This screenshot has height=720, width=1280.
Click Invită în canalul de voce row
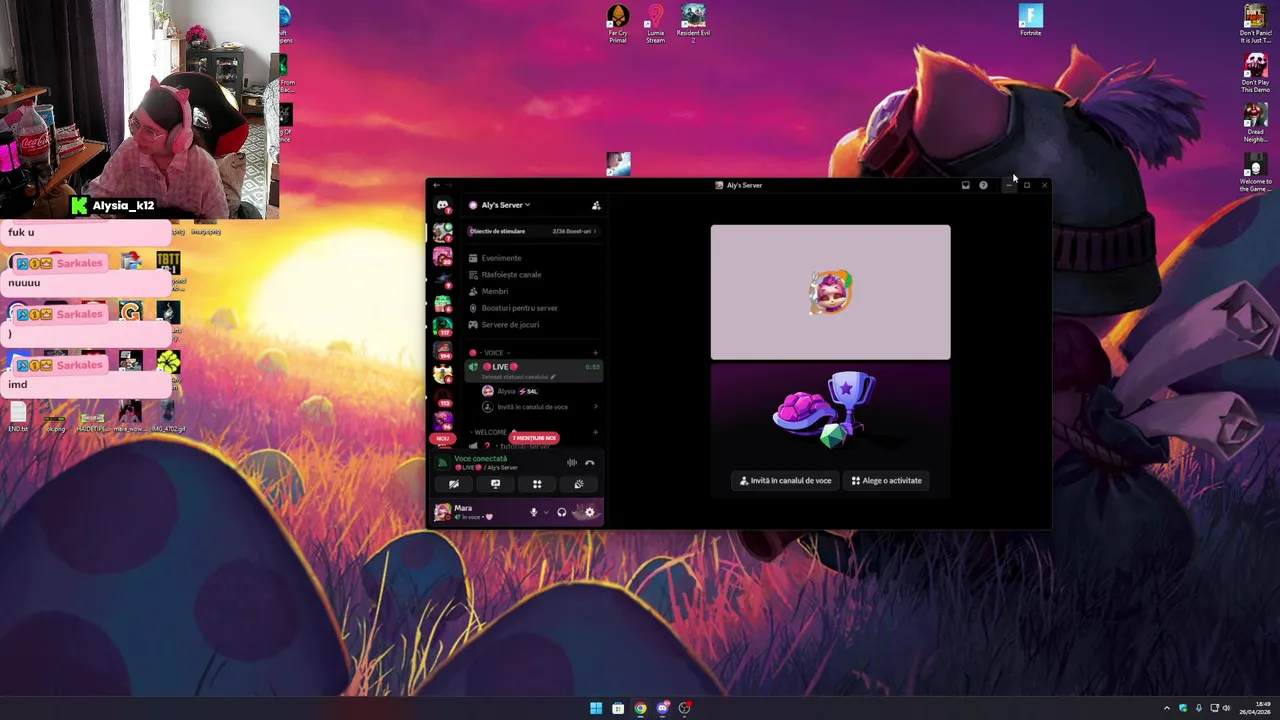coord(539,407)
